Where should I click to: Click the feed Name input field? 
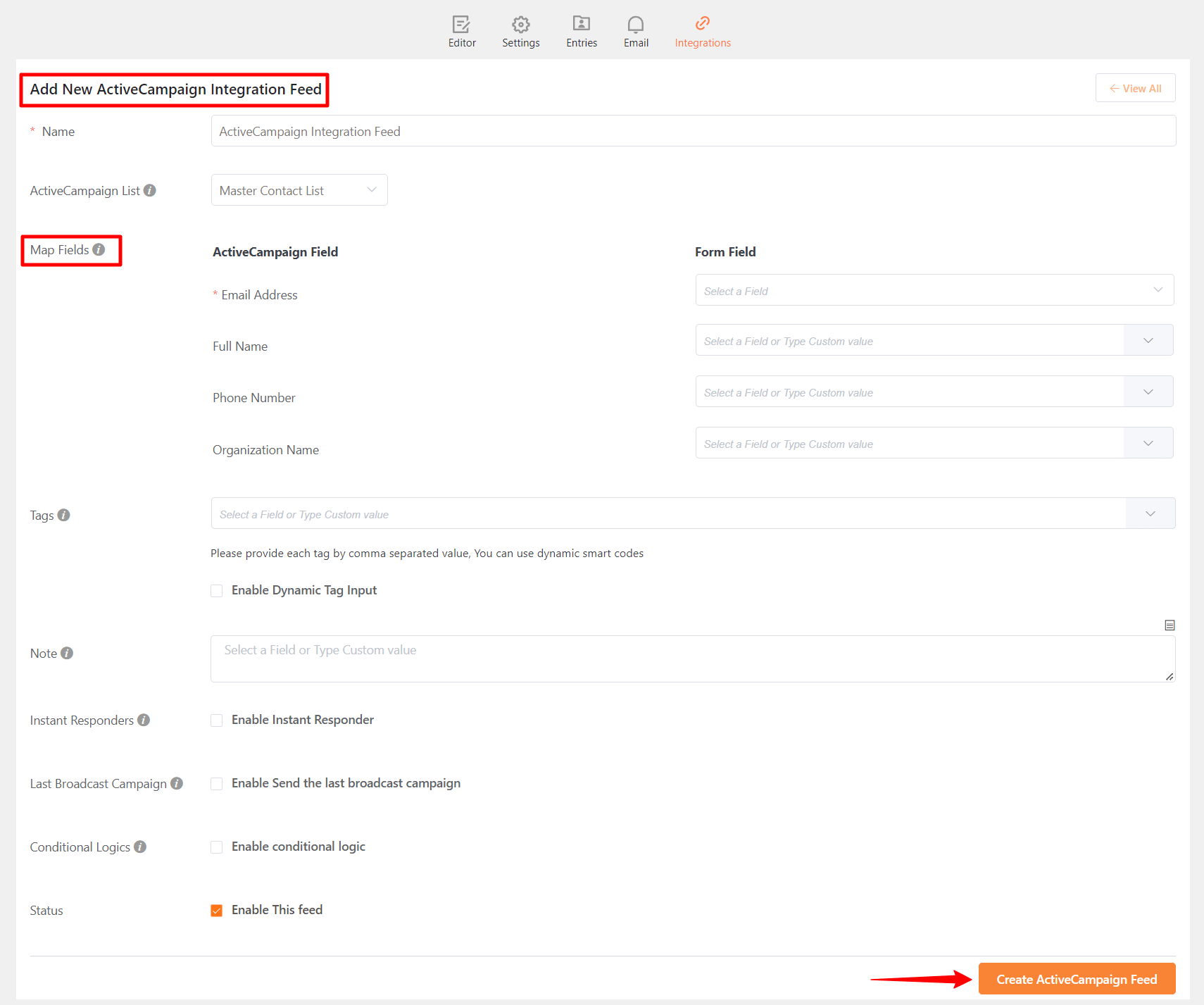pos(694,131)
